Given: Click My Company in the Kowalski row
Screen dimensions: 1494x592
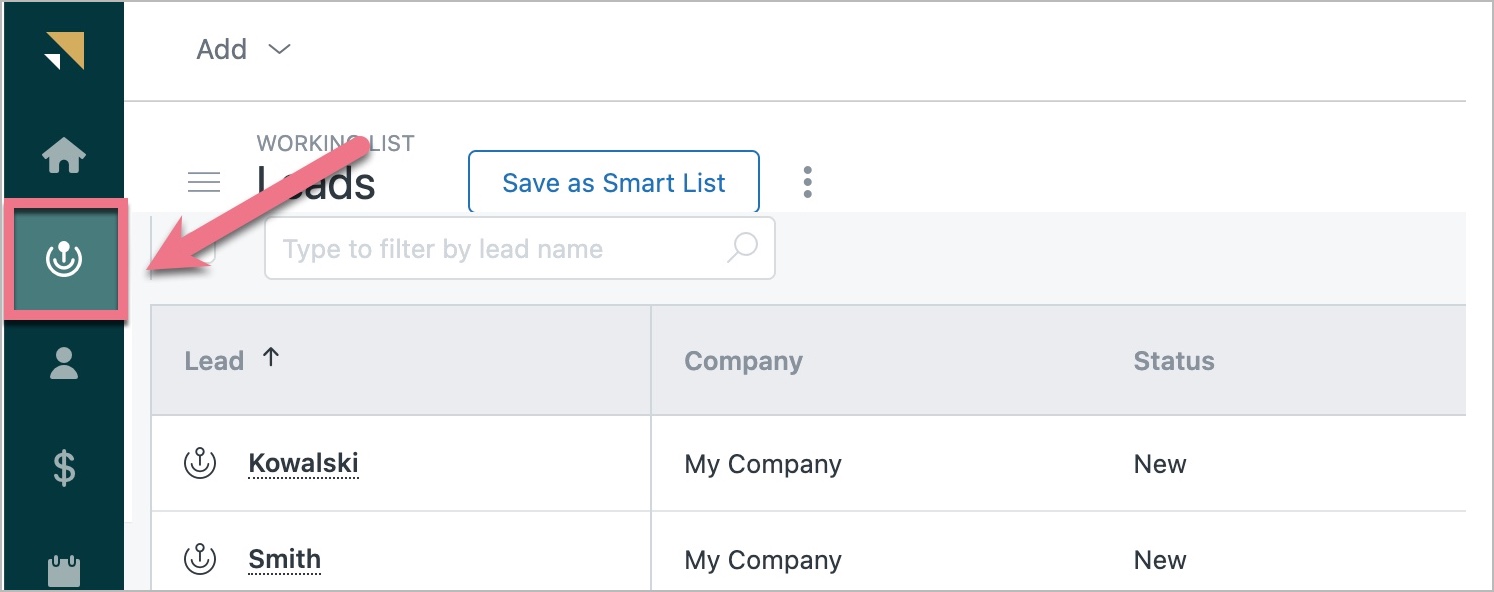Looking at the screenshot, I should click(x=762, y=465).
